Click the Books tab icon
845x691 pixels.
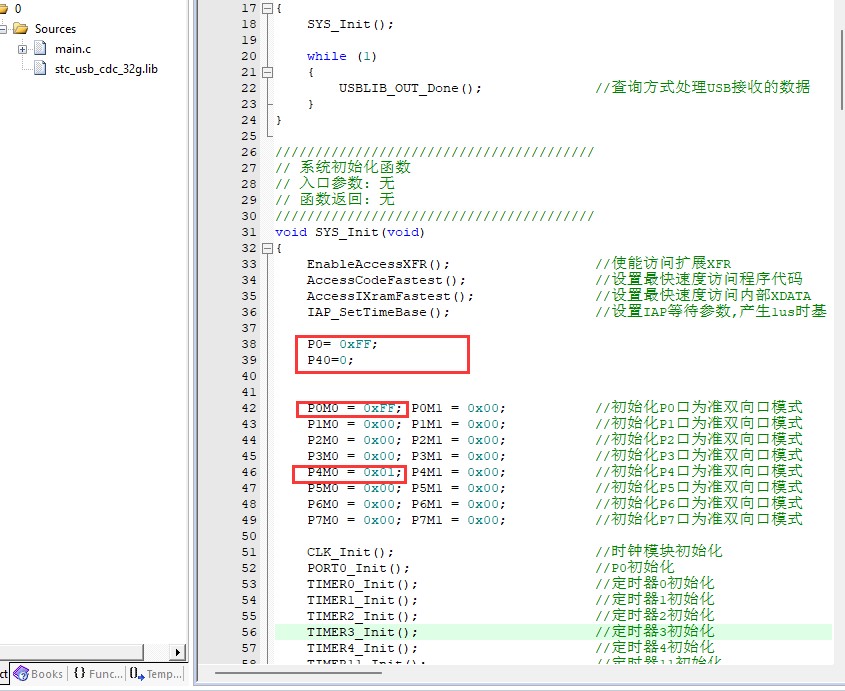coord(21,674)
